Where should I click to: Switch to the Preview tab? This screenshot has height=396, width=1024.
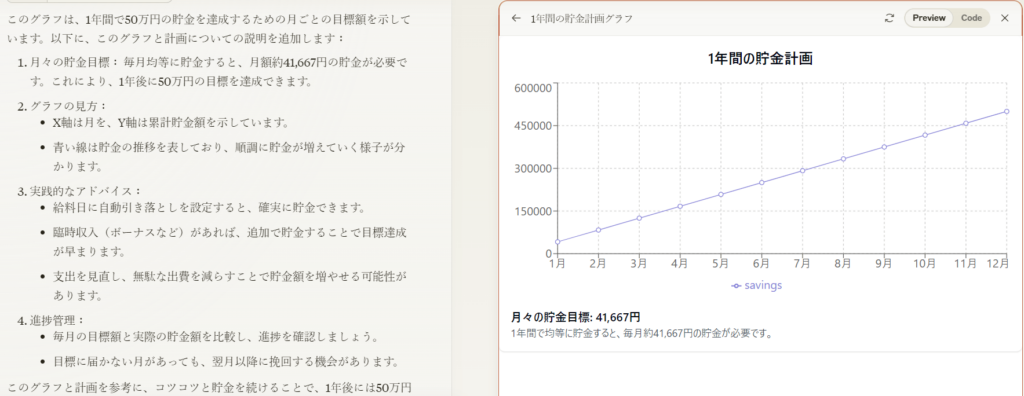tap(929, 18)
